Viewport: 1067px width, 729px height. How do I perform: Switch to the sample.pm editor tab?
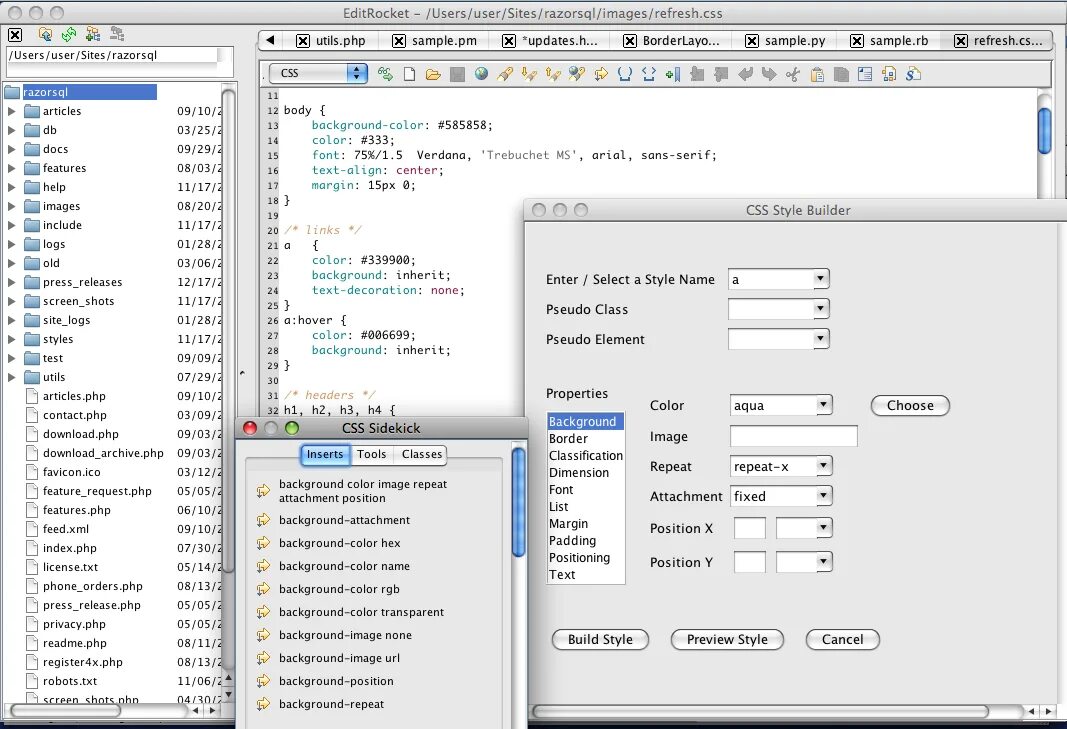(x=444, y=41)
